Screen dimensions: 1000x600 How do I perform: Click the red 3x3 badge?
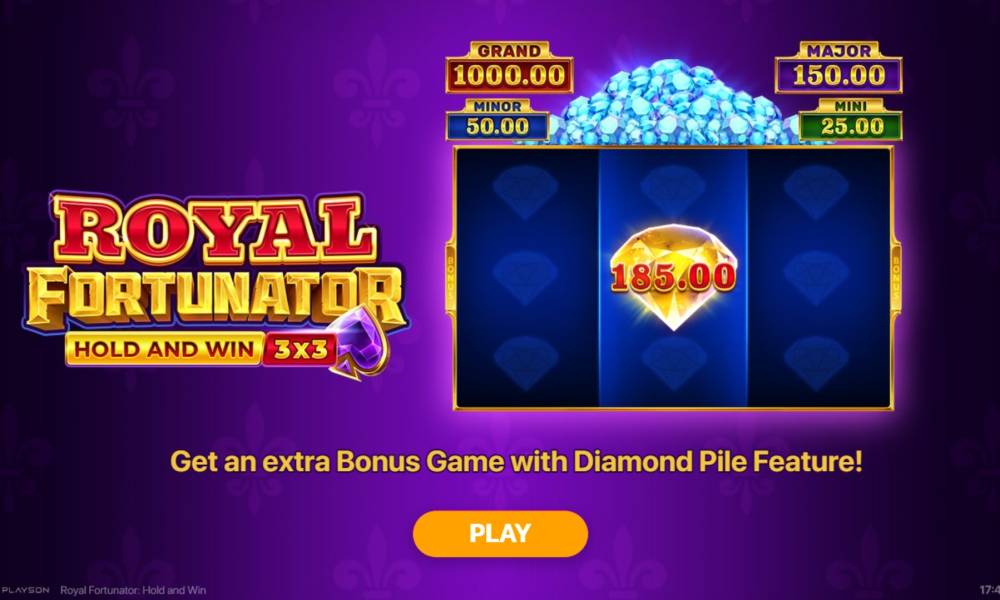click(x=299, y=350)
